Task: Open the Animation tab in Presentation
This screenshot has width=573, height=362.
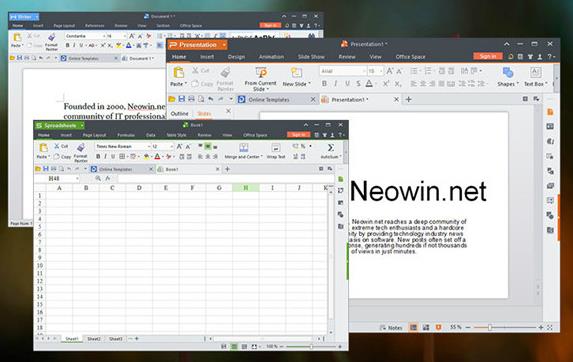Action: click(271, 57)
